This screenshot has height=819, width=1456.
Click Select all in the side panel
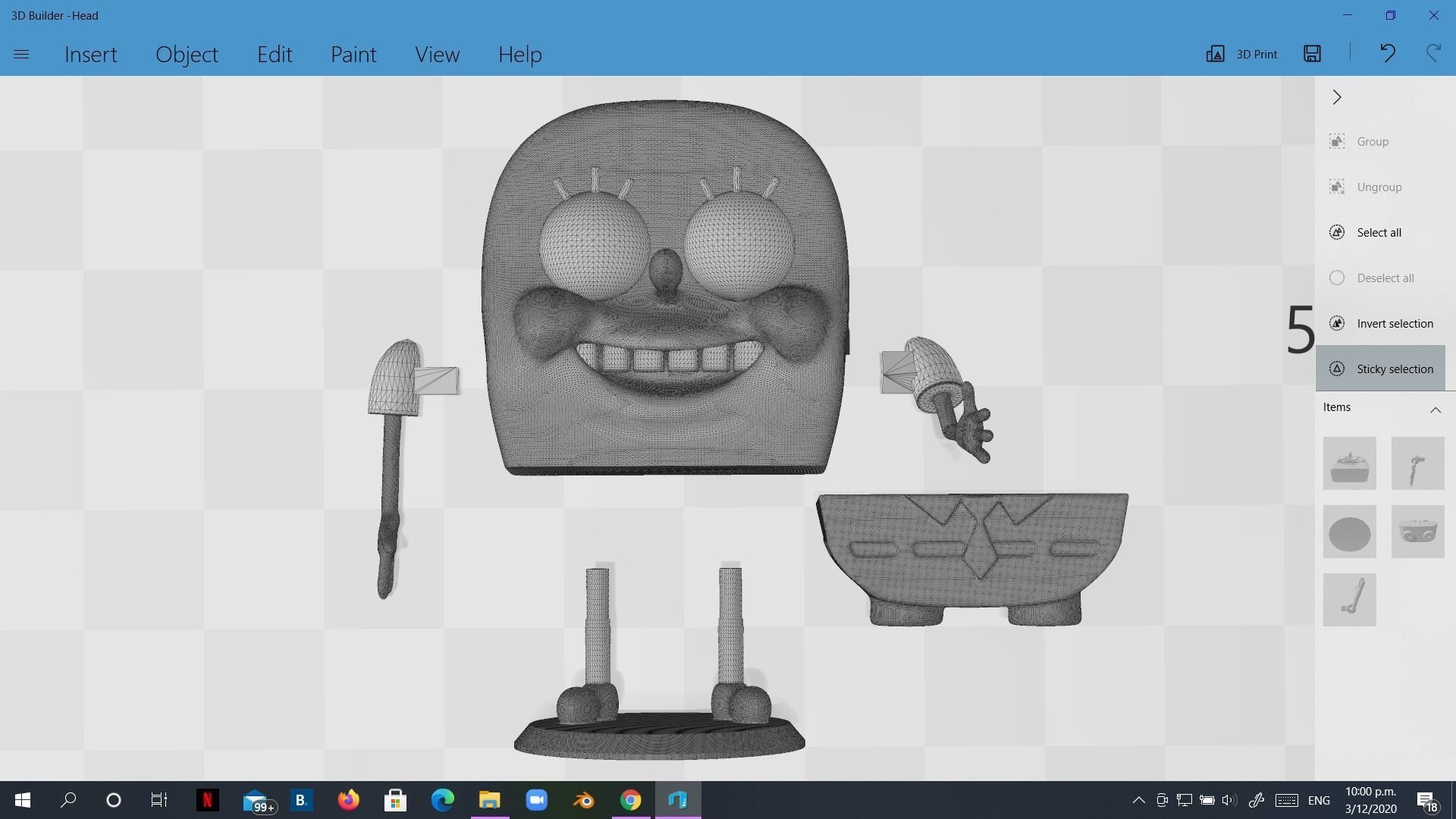point(1380,233)
